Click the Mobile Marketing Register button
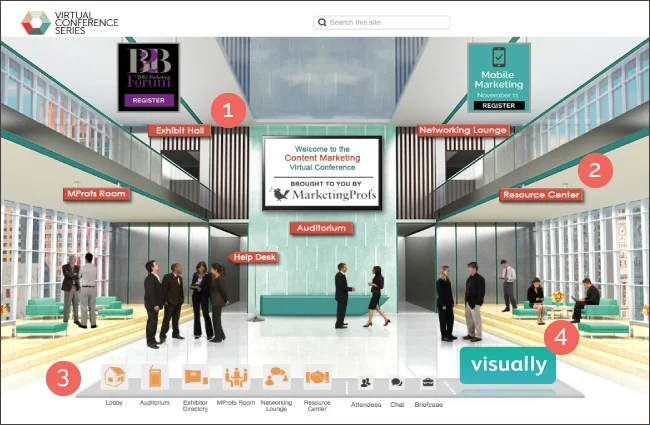Screen dimensions: 650x425 click(499, 106)
